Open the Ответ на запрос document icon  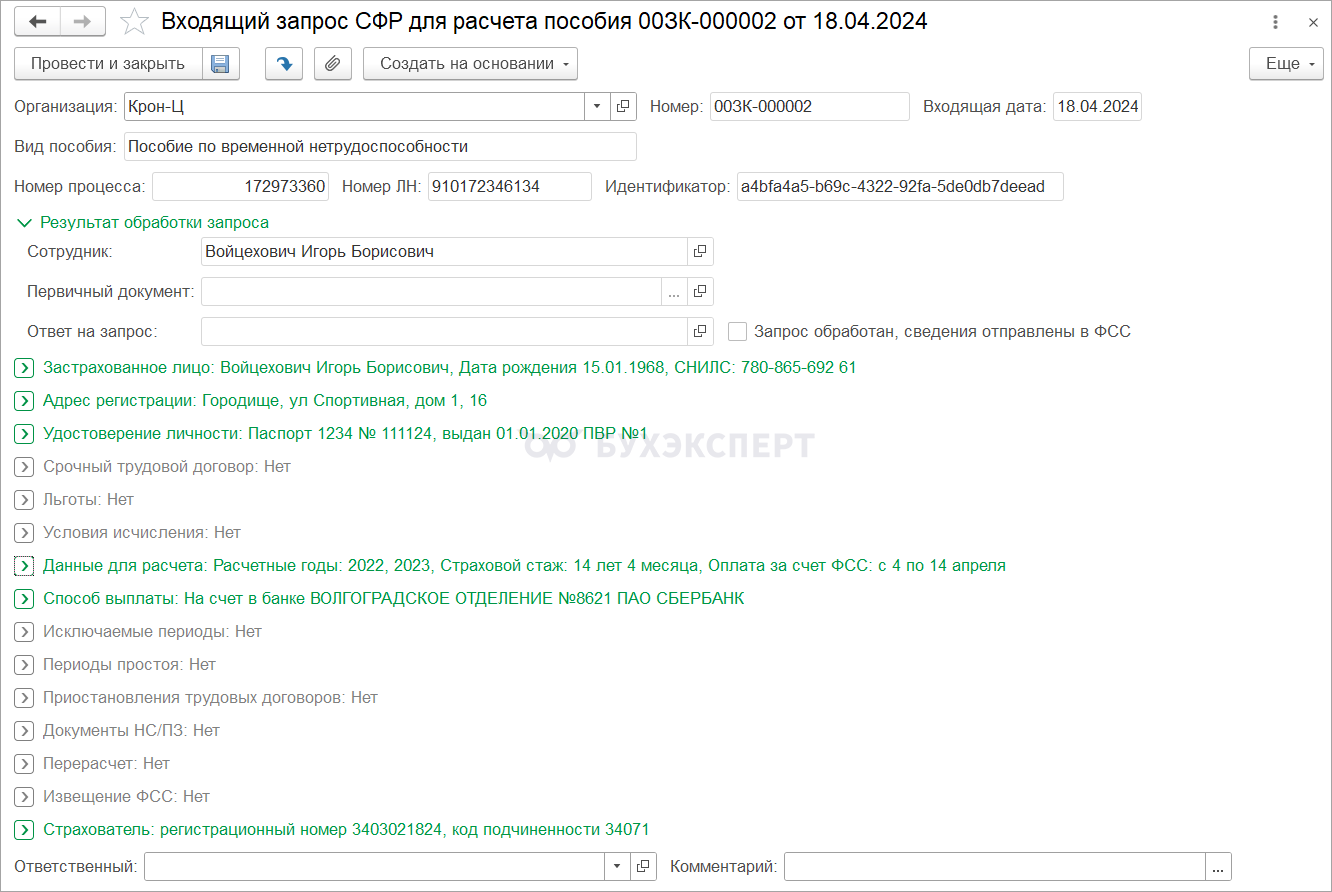pyautogui.click(x=700, y=331)
